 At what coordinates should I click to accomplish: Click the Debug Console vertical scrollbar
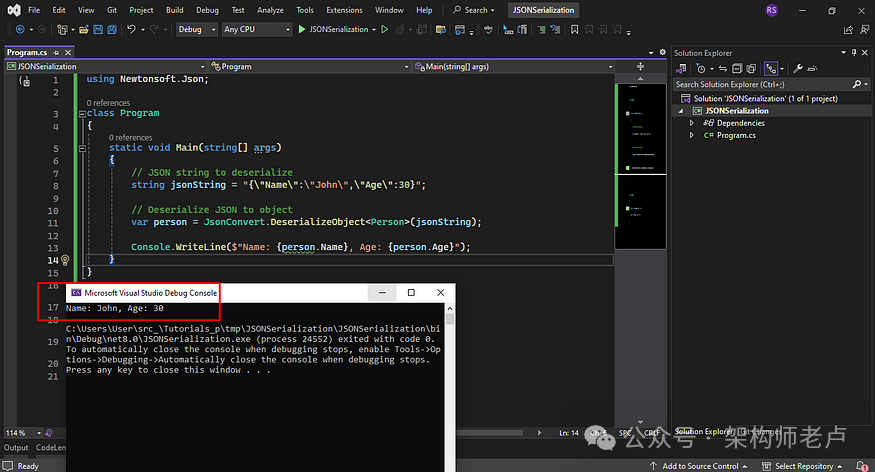tap(450, 385)
